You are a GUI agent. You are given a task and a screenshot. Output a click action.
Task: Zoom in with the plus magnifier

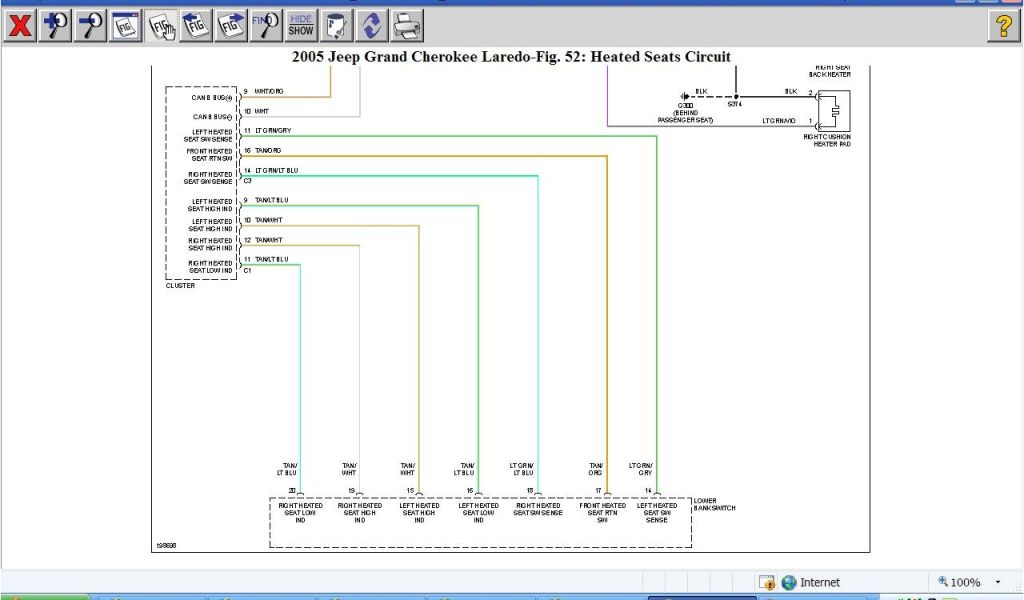pyautogui.click(x=55, y=25)
